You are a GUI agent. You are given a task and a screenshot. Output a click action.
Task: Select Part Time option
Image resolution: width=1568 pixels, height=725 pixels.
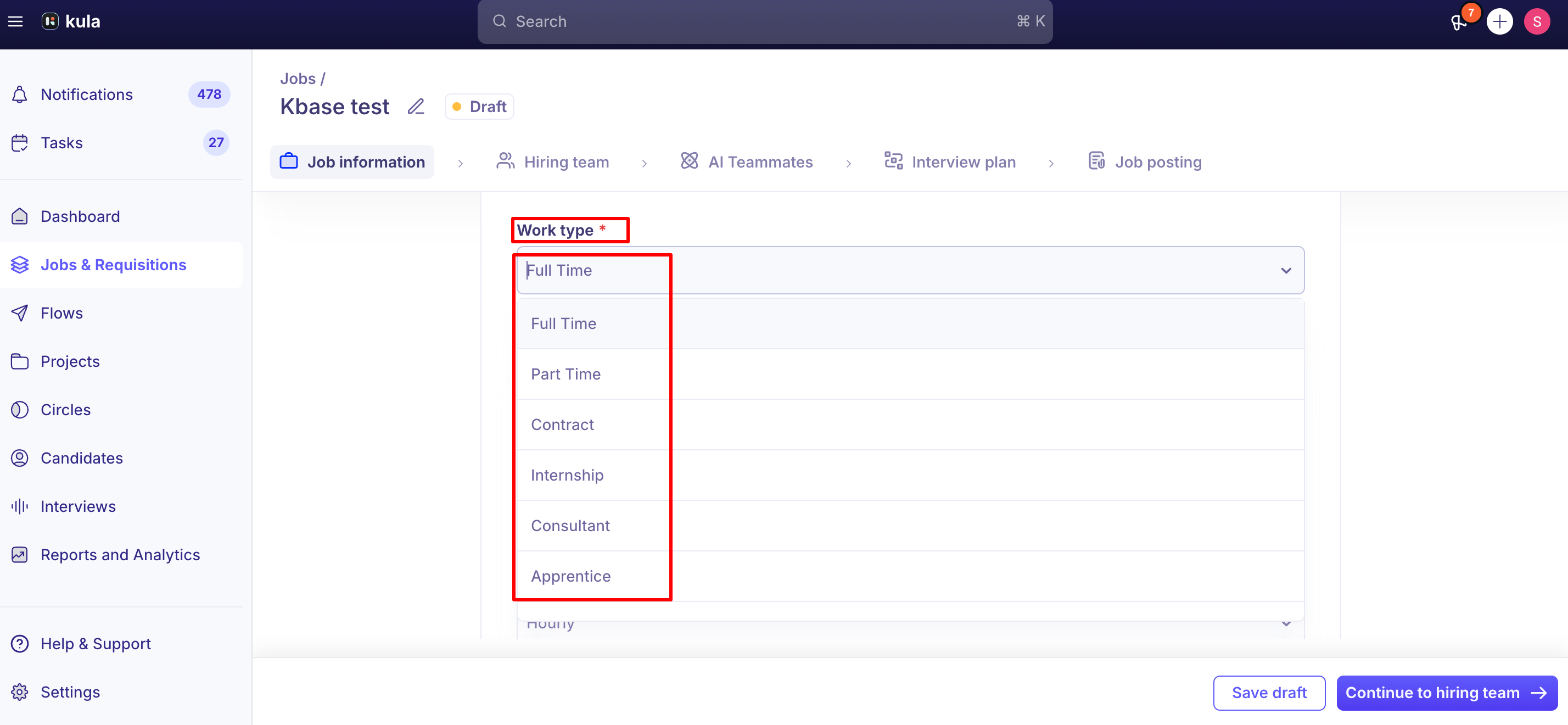click(x=910, y=375)
